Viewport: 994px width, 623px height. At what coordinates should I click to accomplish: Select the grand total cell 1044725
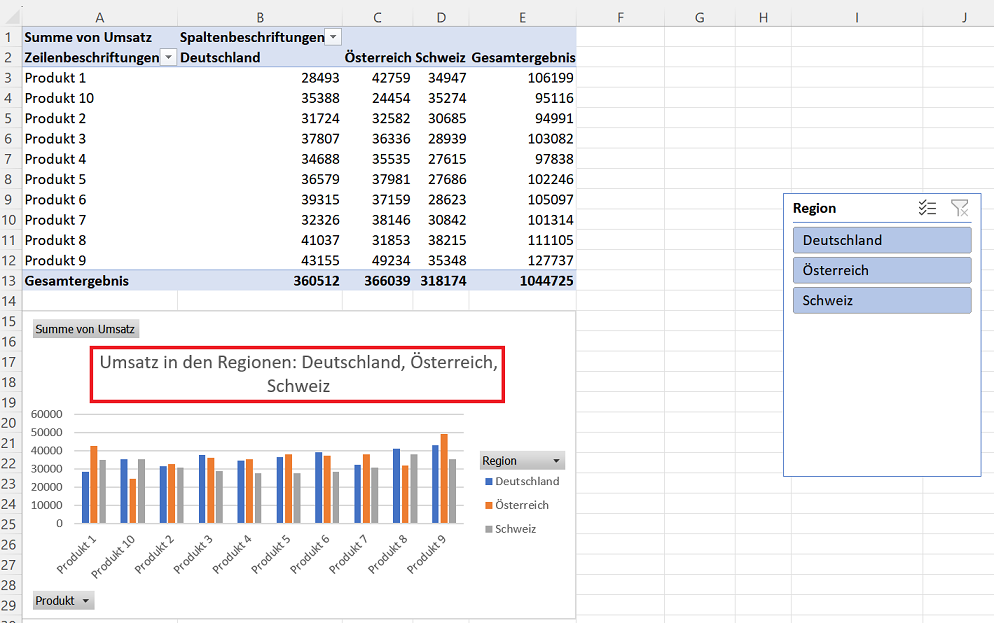(540, 281)
